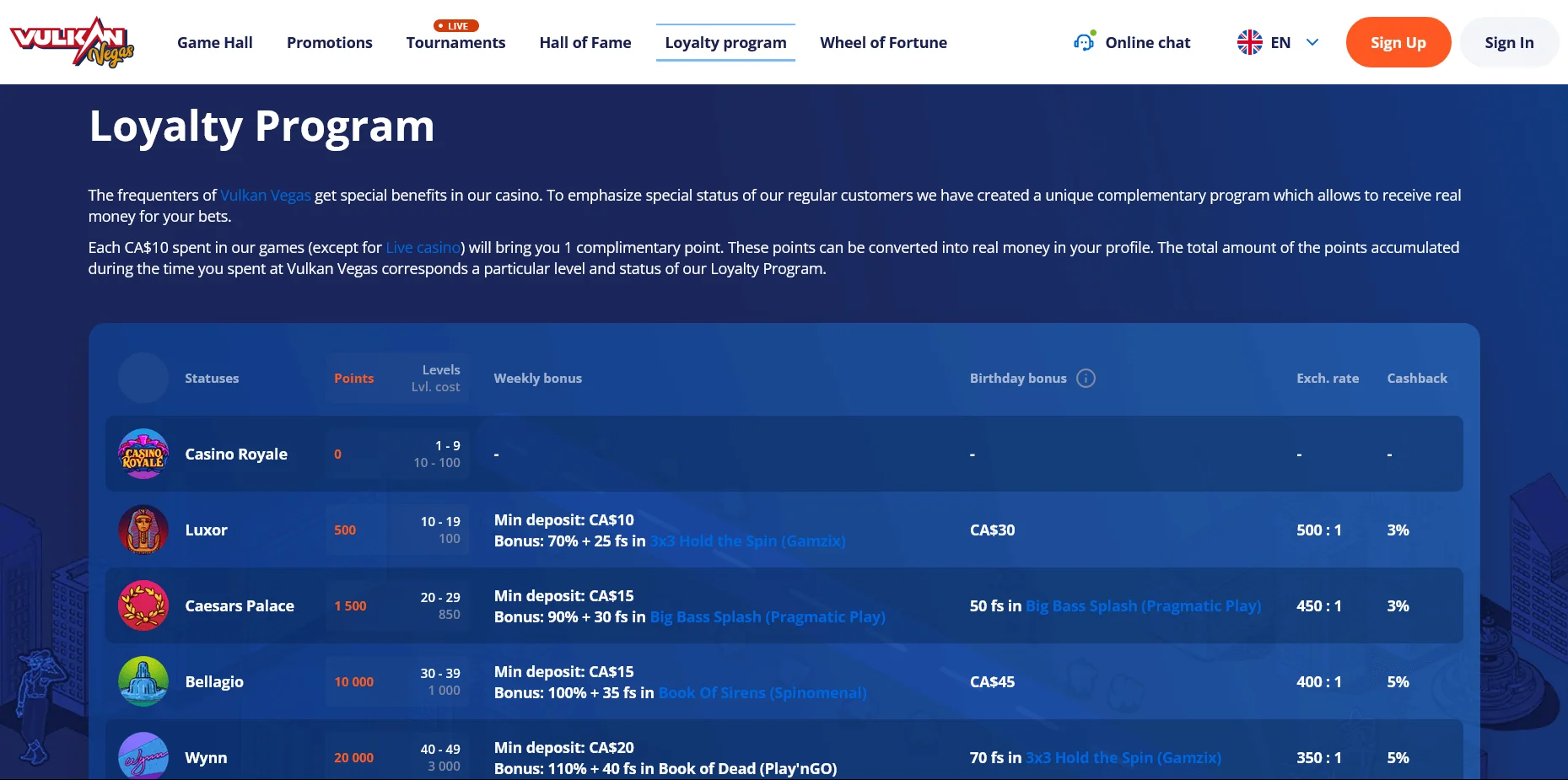Open the Tournaments section

click(455, 42)
